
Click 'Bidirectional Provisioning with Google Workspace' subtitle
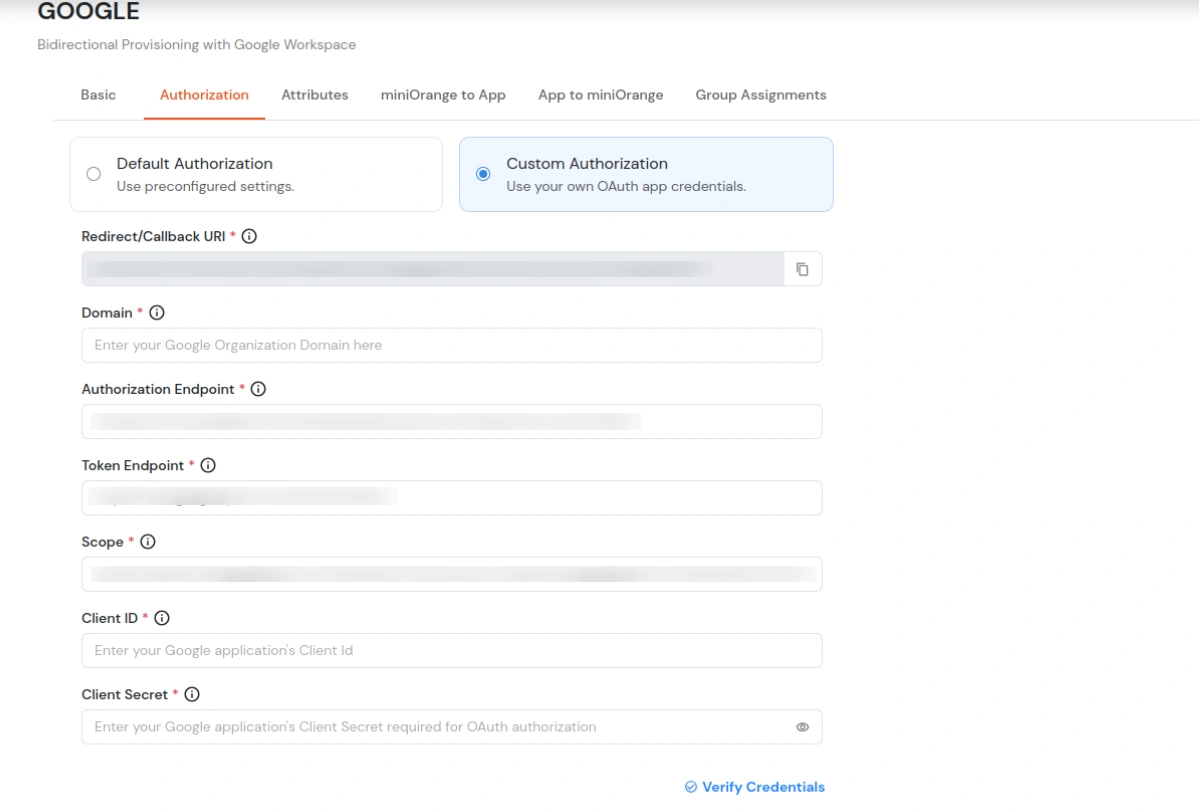coord(197,44)
